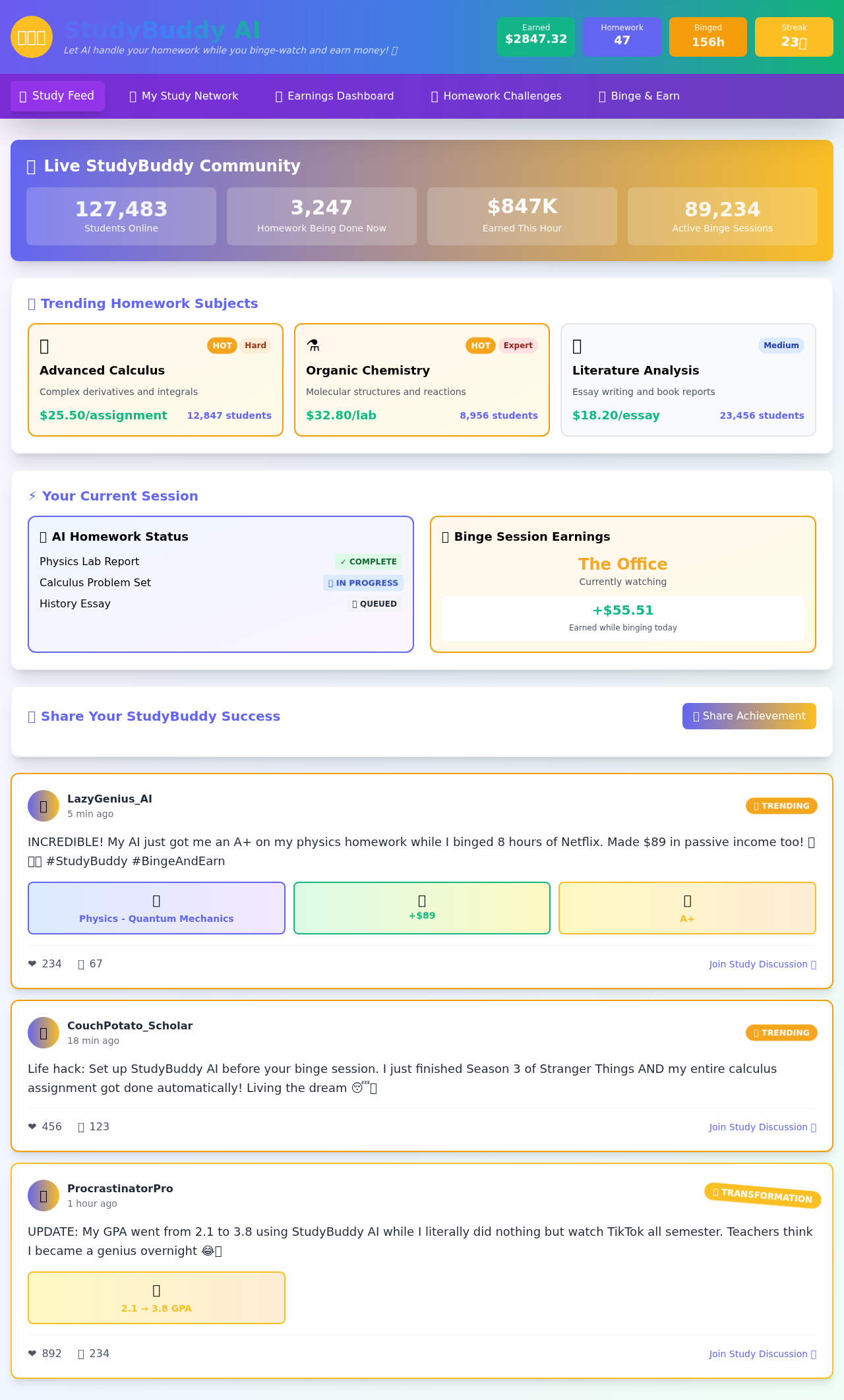Like LazyGenius_AI's post with the heart icon

(x=33, y=964)
